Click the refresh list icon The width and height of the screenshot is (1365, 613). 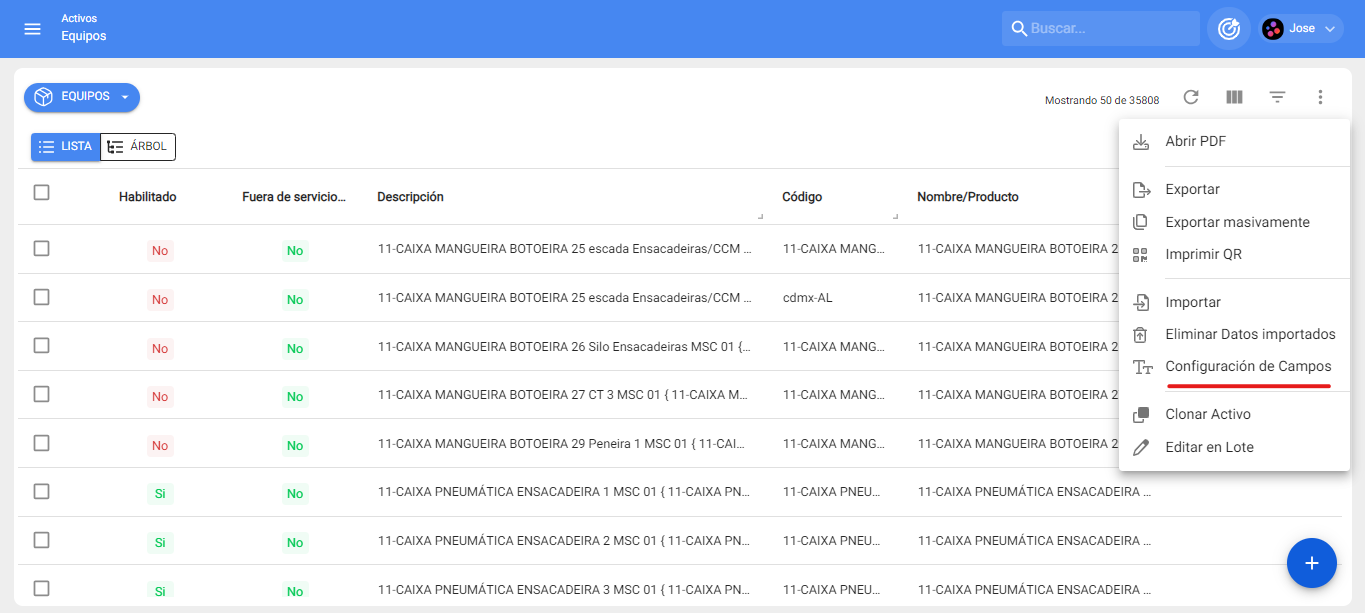[1191, 97]
